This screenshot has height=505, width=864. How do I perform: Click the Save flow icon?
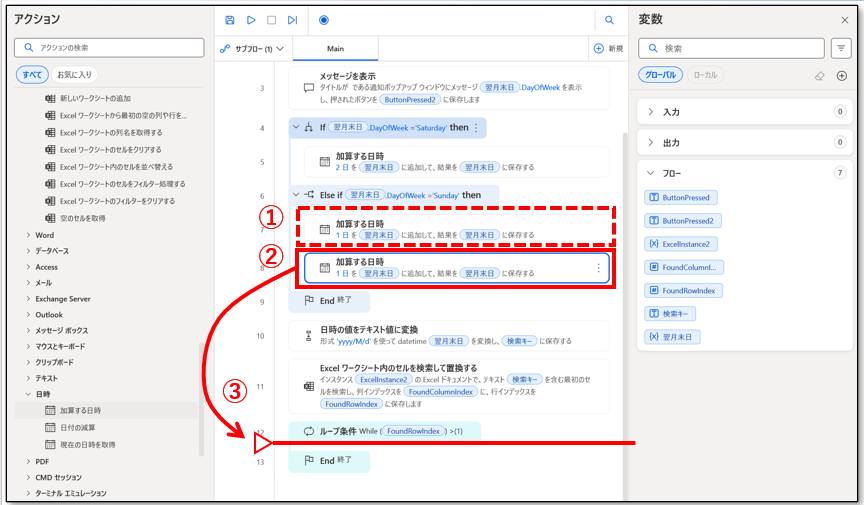(x=230, y=20)
